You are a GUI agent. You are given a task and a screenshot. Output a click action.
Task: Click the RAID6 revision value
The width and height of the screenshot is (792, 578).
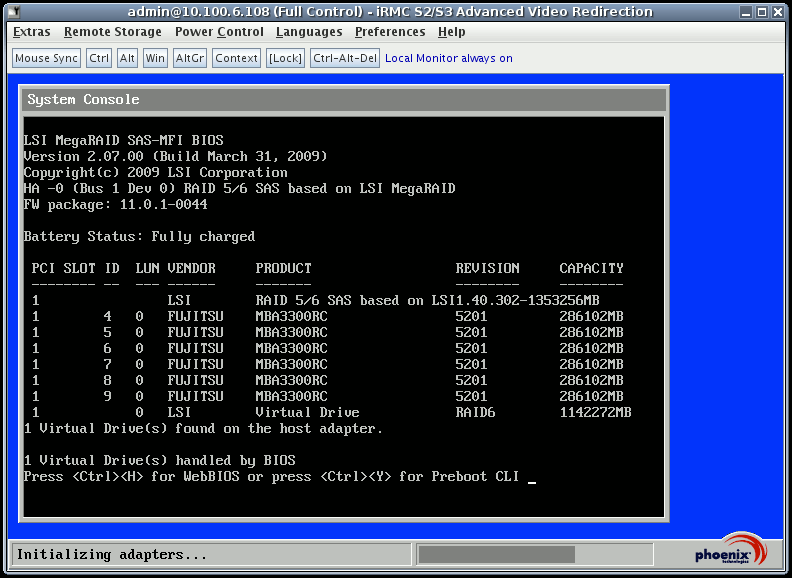475,412
